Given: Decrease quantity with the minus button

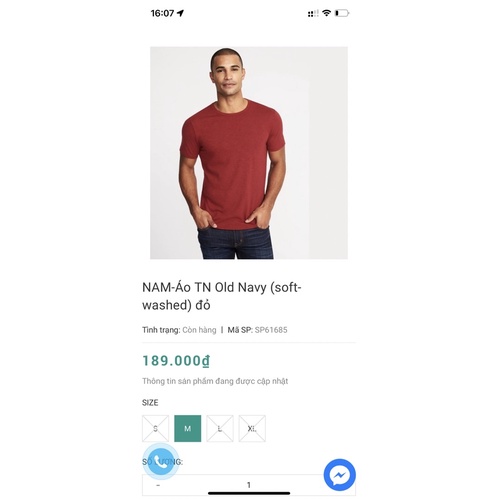Looking at the screenshot, I should click(158, 485).
